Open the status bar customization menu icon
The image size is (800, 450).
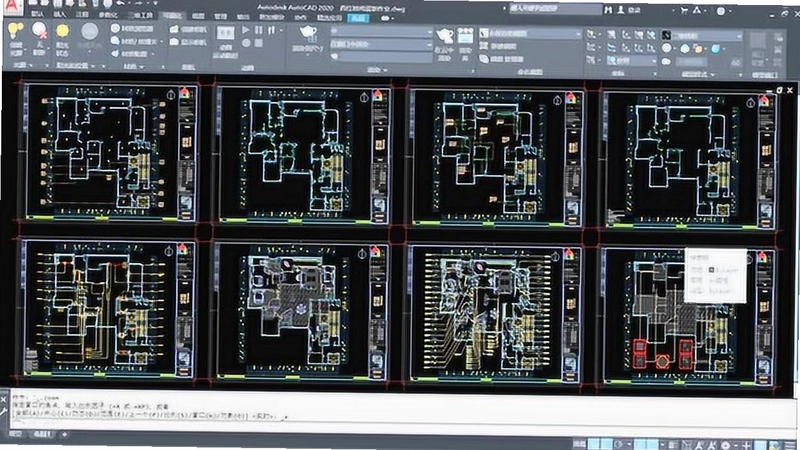pos(791,446)
